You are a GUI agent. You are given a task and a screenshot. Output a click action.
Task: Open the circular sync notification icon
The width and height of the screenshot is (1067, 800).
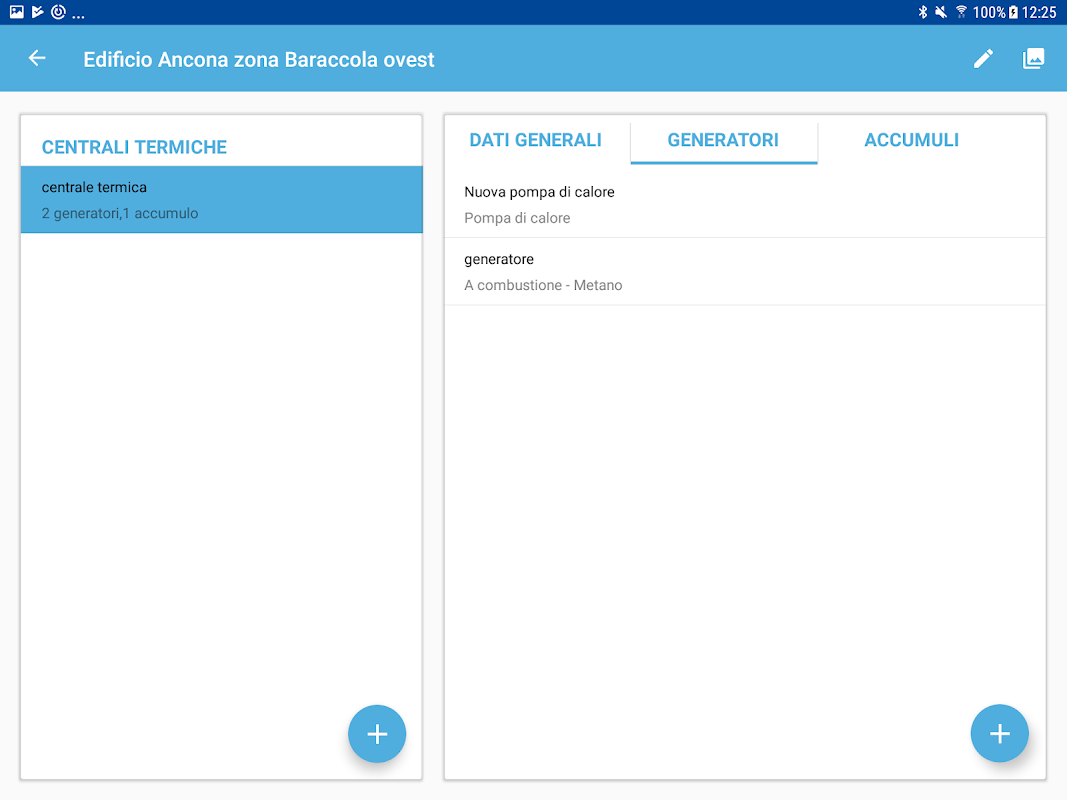click(x=59, y=12)
